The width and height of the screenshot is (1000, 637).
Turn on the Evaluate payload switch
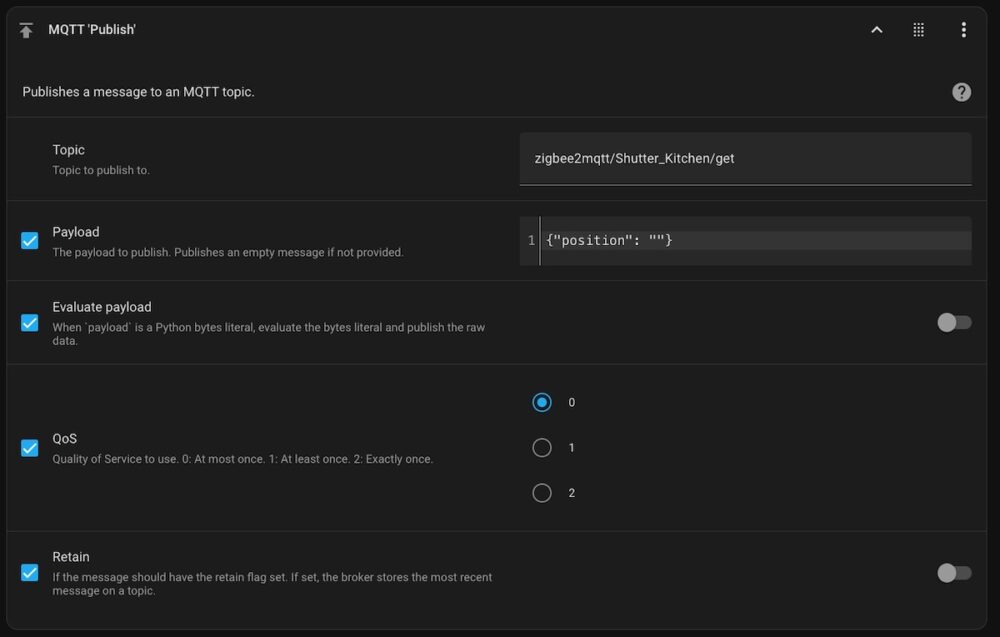tap(954, 323)
